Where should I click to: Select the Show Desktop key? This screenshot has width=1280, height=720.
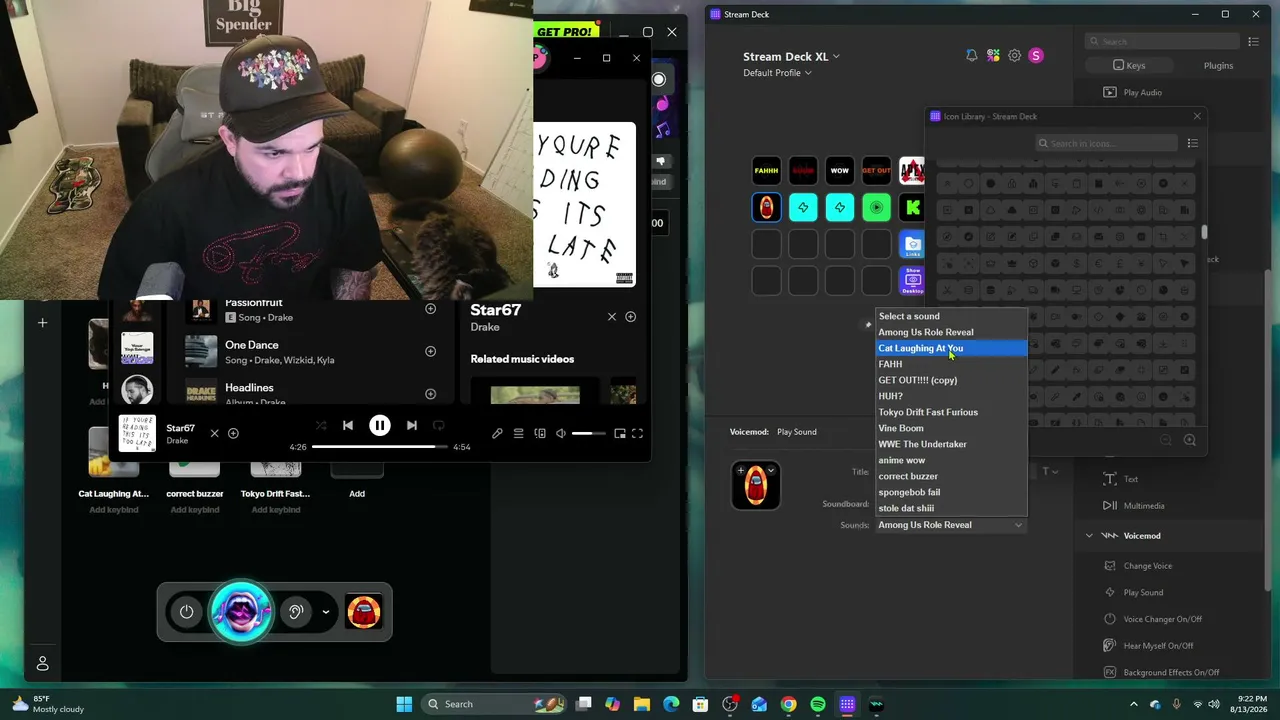pyautogui.click(x=912, y=280)
